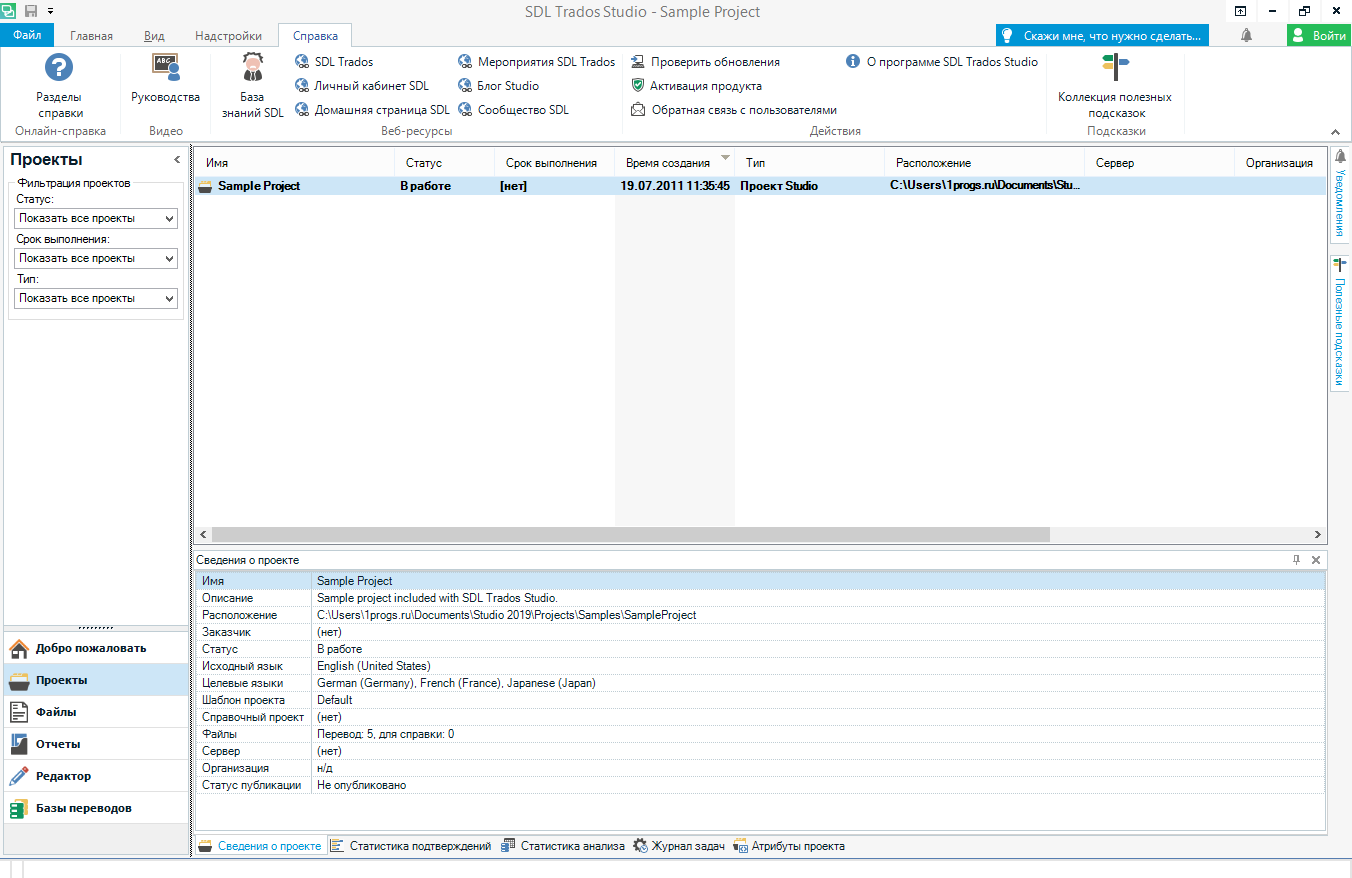Click the horizontal scrollbar of project list
The image size is (1352, 878).
(x=630, y=535)
